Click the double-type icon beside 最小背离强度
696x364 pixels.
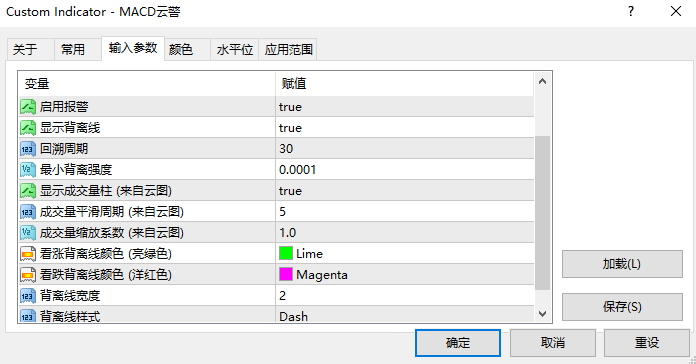(x=28, y=170)
